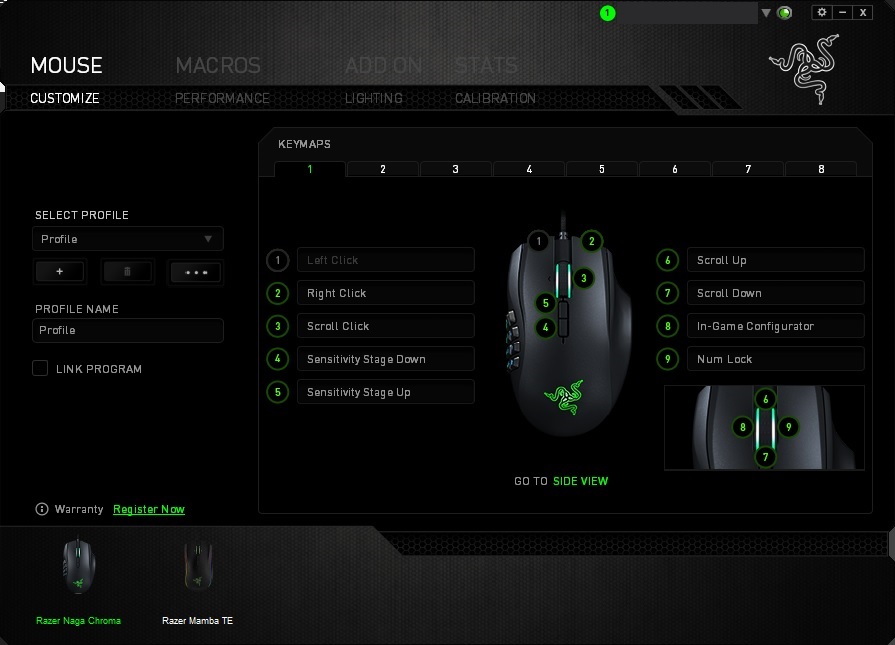Open the account dropdown arrow at top
The height and width of the screenshot is (645, 895).
tap(766, 13)
